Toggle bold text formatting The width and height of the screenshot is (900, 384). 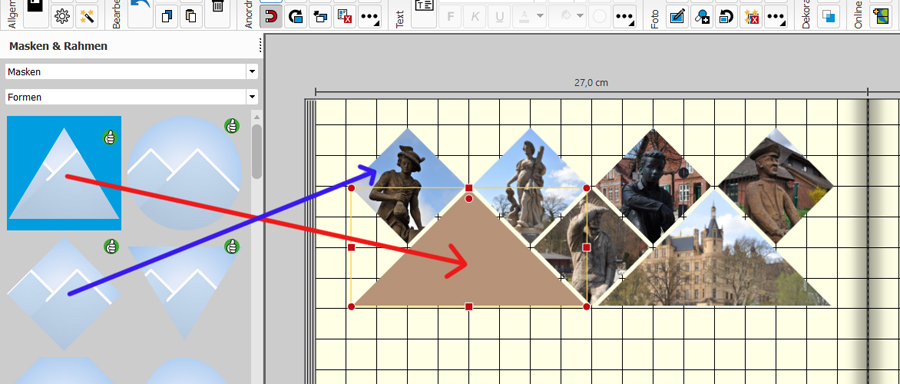(450, 17)
